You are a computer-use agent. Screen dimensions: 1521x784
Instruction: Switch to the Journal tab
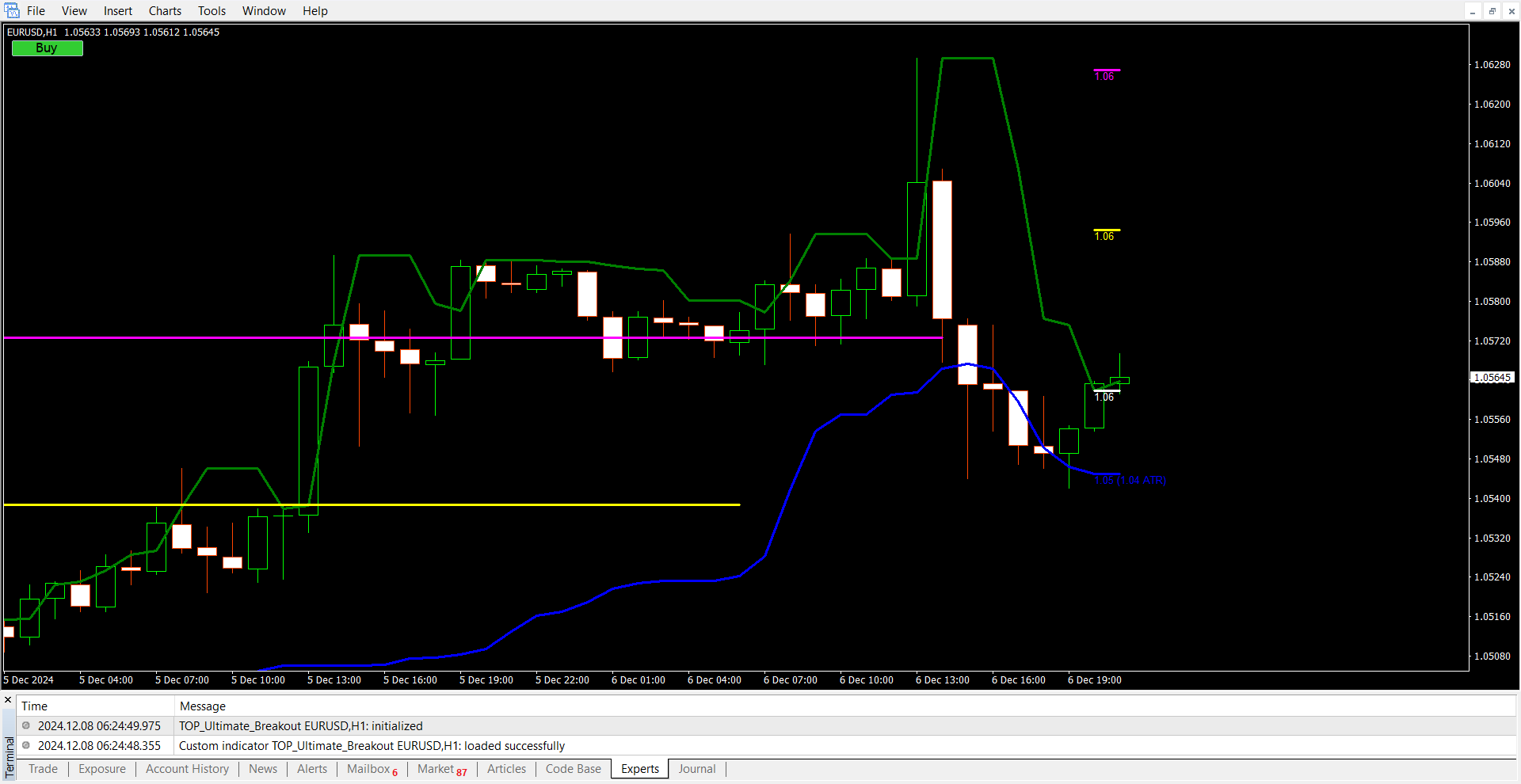696,769
